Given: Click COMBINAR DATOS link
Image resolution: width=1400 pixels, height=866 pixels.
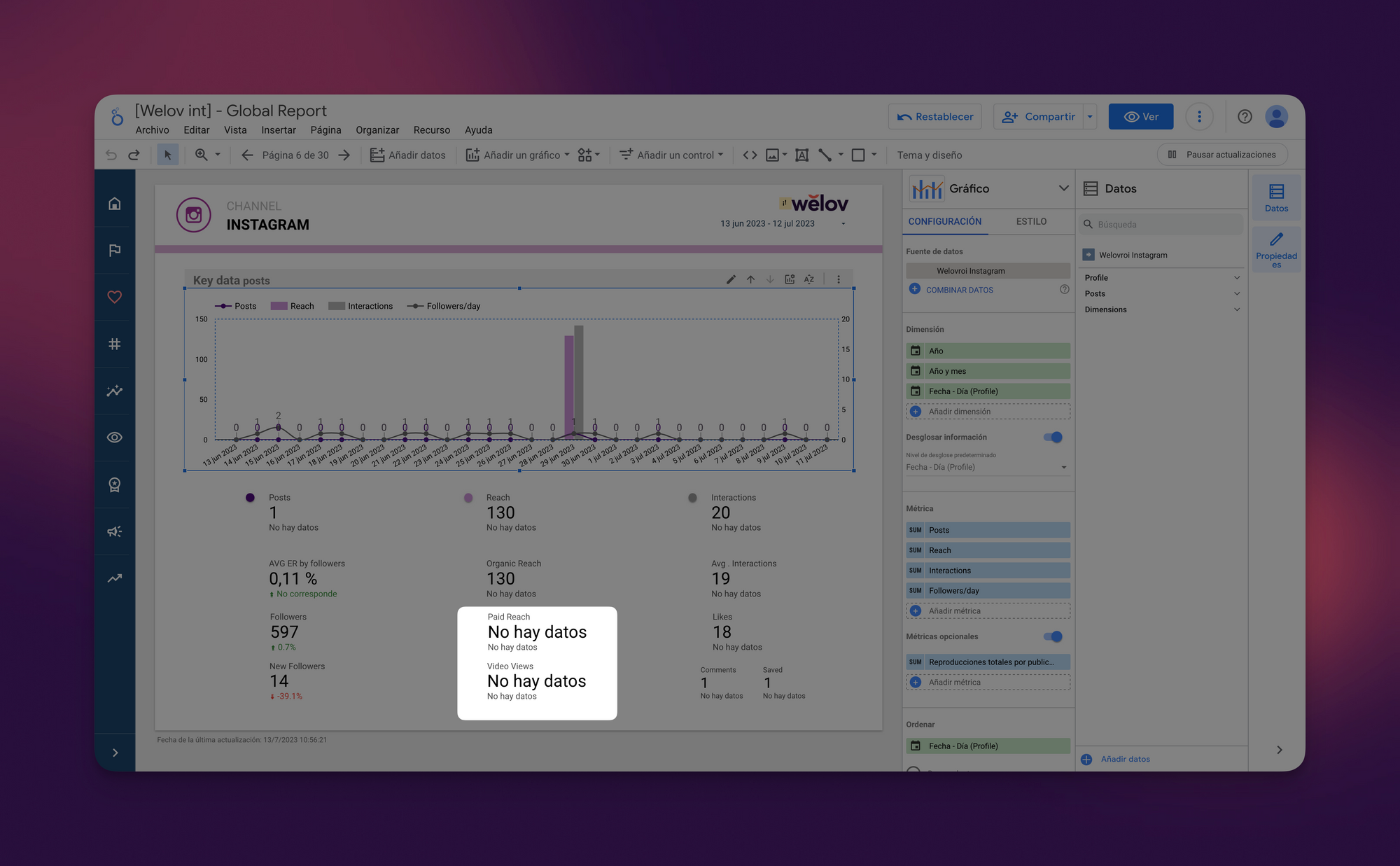Looking at the screenshot, I should click(x=960, y=290).
